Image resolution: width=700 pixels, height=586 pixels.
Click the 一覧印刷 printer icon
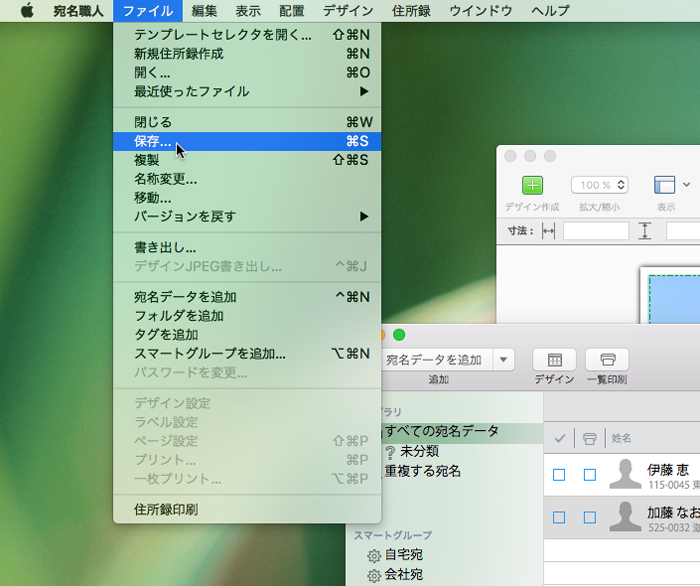tap(606, 360)
